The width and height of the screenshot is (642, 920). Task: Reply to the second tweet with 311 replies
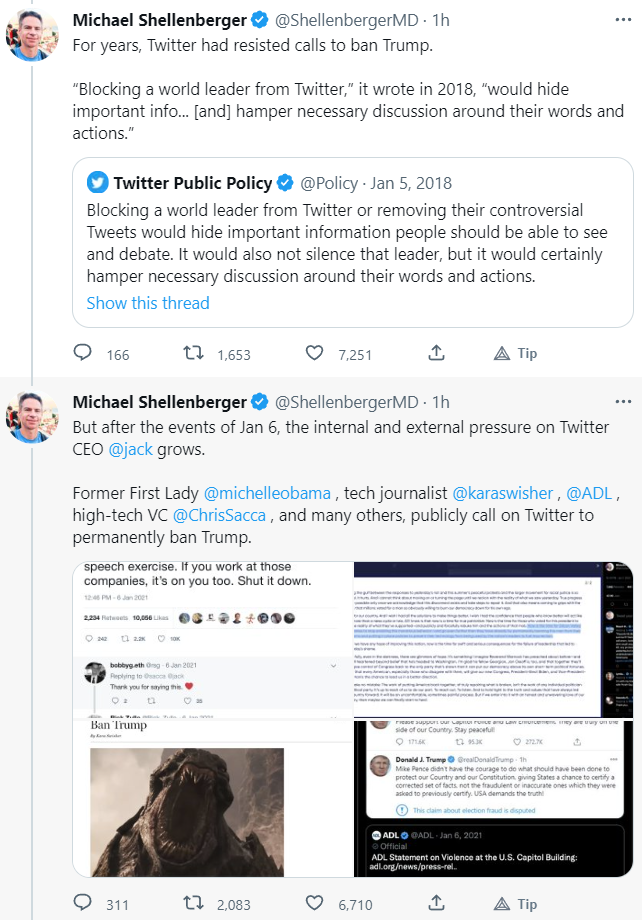[85, 905]
